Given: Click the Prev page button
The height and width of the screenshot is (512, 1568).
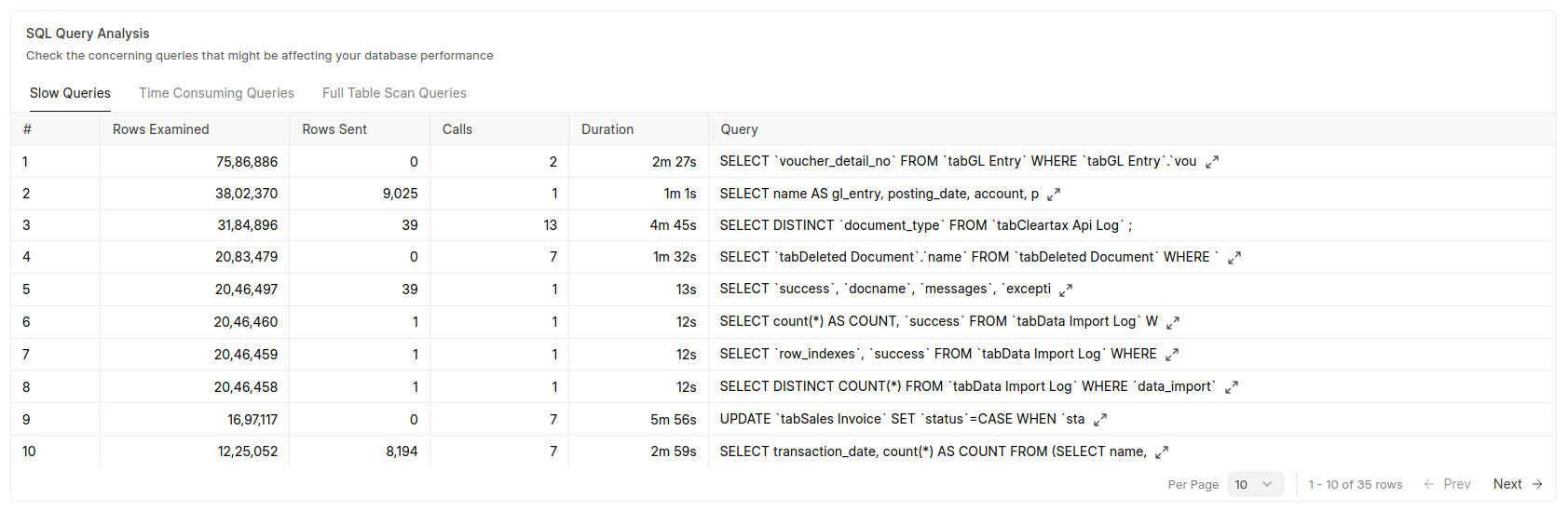Looking at the screenshot, I should click(1447, 484).
